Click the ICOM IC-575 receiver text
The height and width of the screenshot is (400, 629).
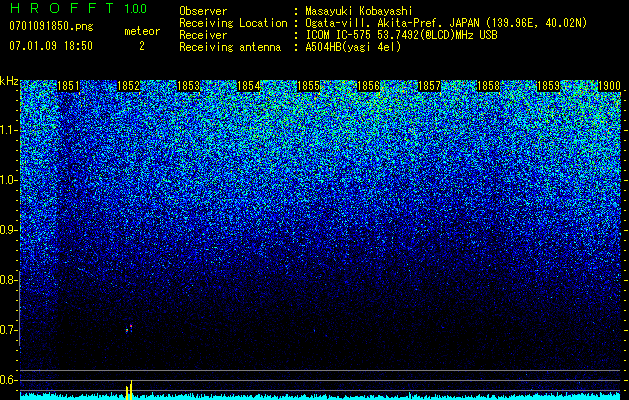pyautogui.click(x=401, y=35)
